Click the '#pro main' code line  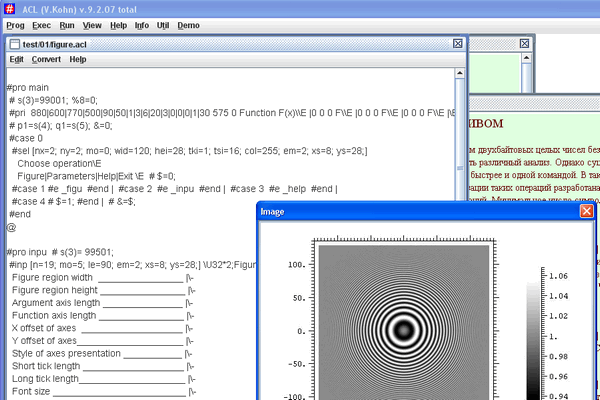tap(28, 88)
